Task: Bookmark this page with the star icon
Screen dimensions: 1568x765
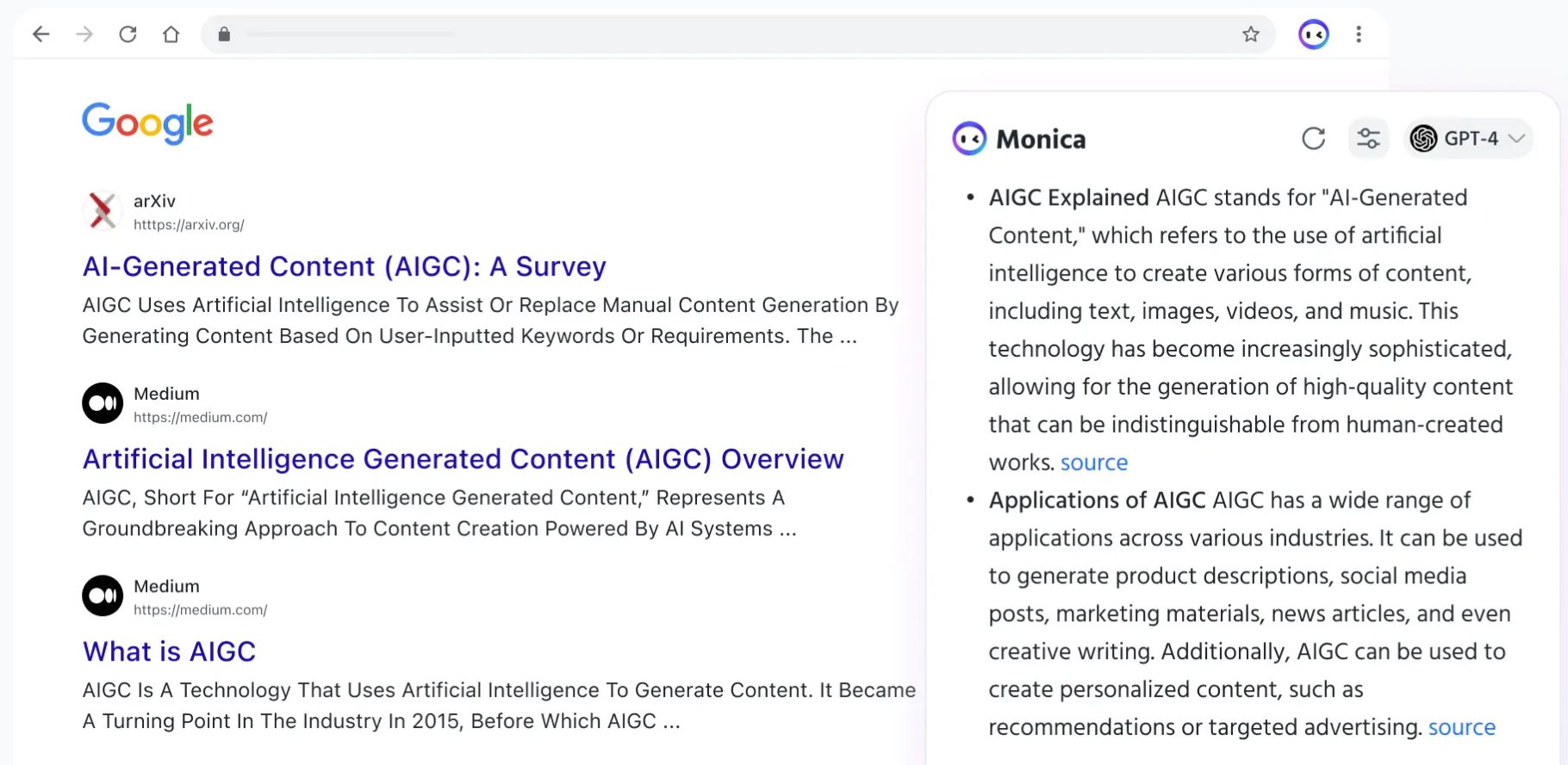Action: (1250, 34)
